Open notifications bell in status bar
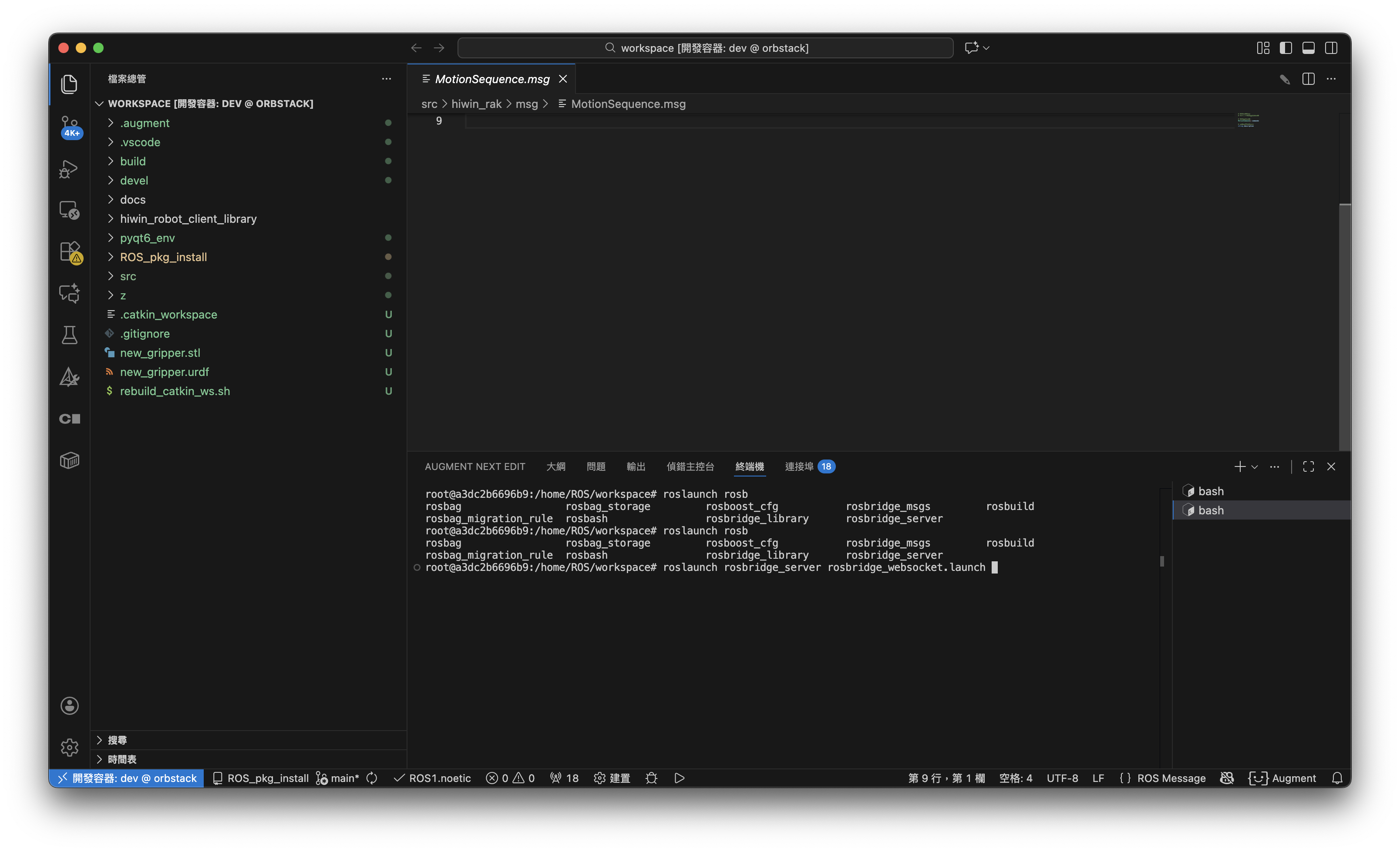Viewport: 1400px width, 852px height. pos(1337,778)
